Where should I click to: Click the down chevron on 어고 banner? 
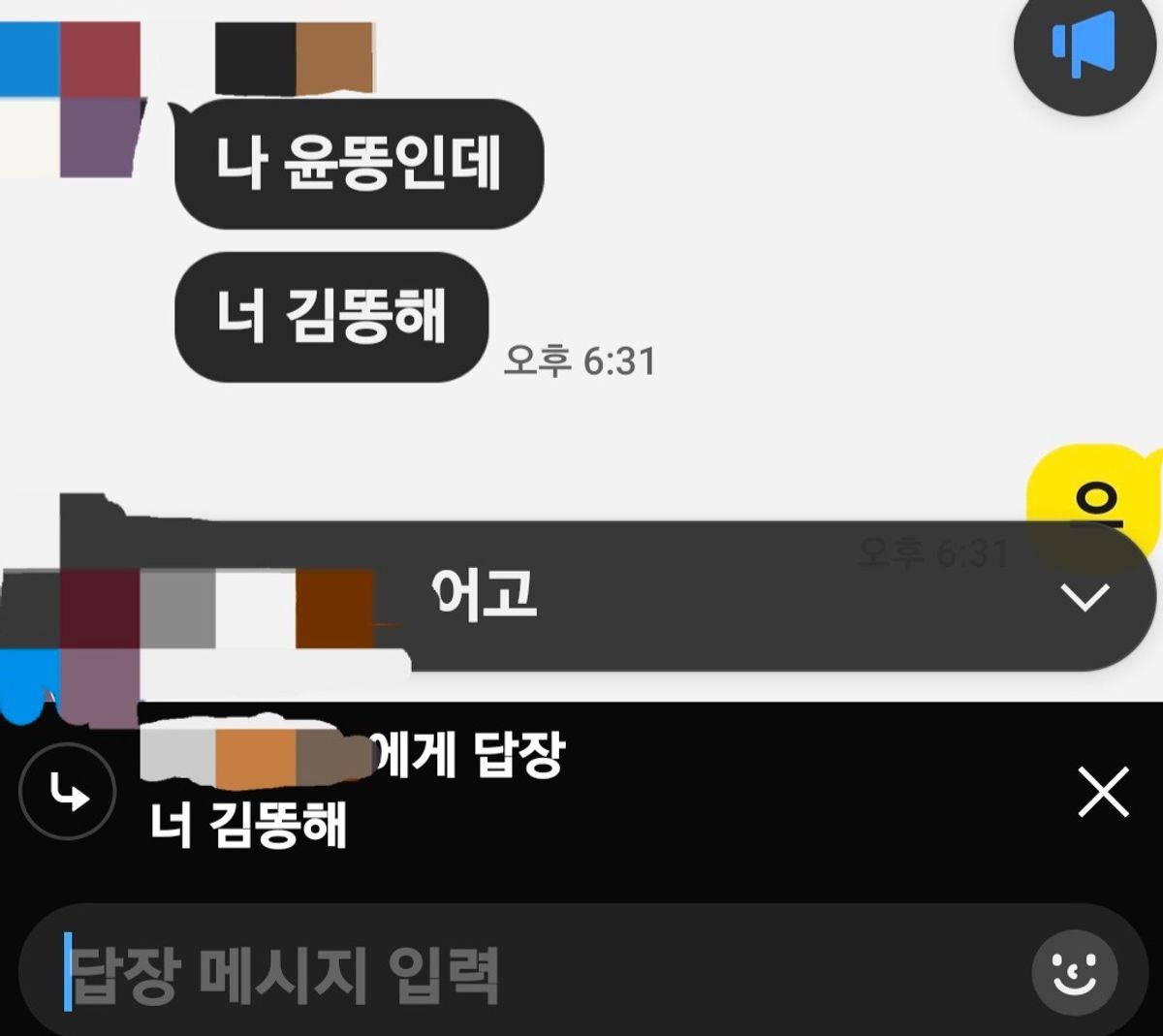point(1084,597)
